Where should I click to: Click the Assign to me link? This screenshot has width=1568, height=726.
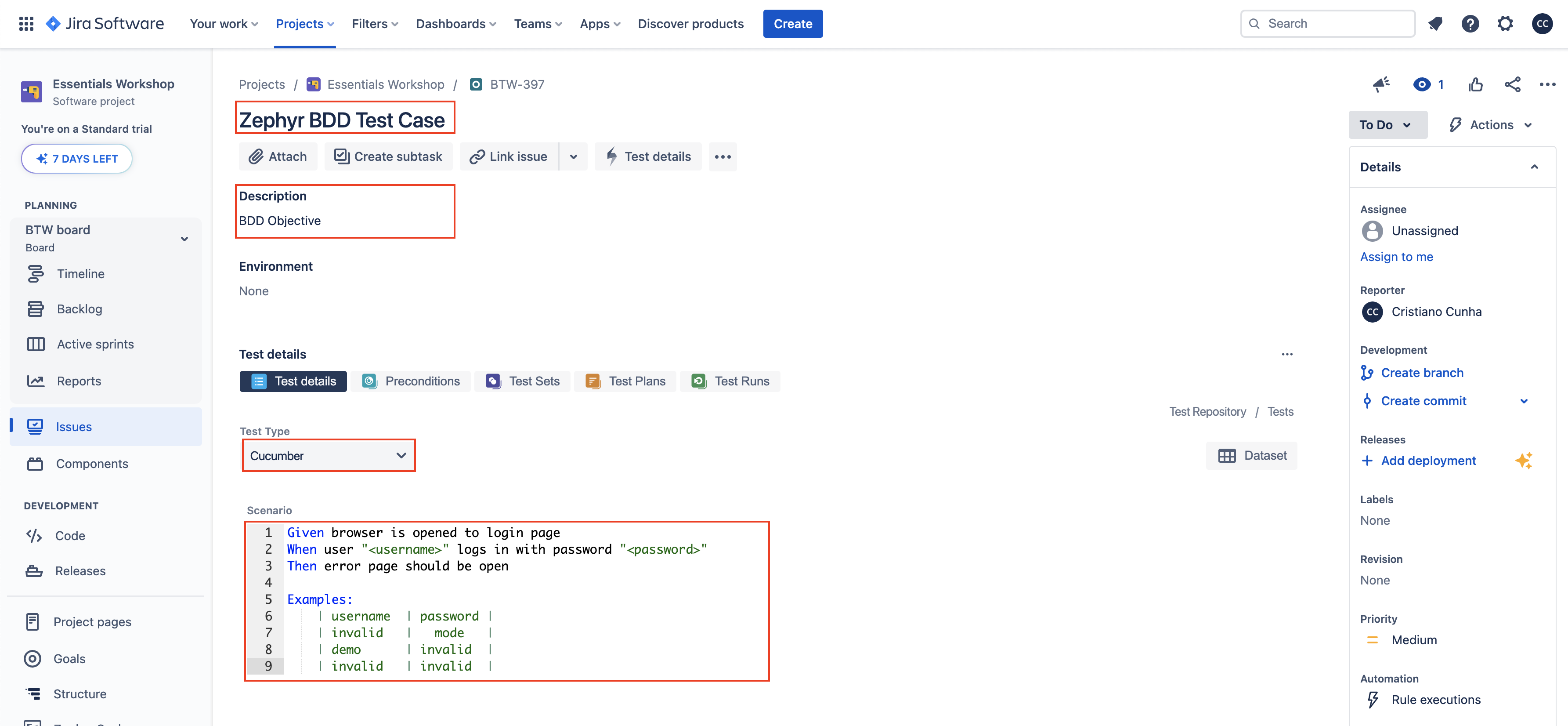coord(1396,257)
